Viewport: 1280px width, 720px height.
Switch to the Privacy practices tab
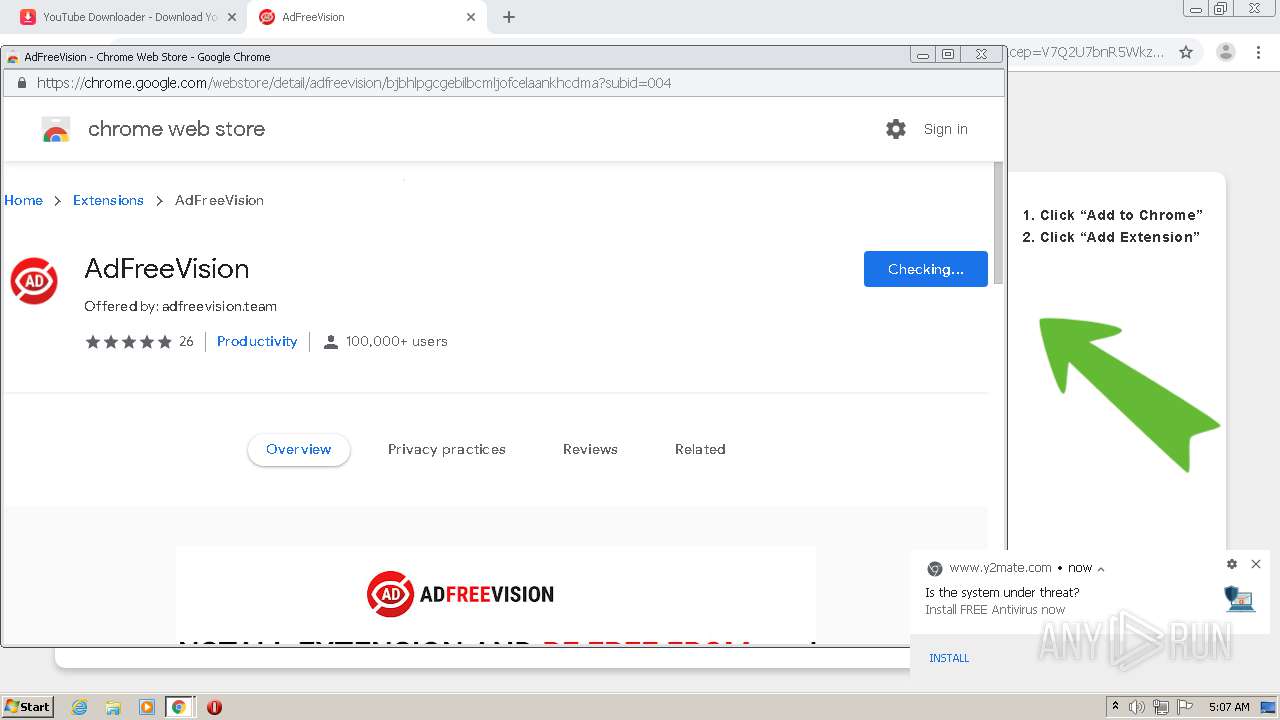tap(447, 450)
